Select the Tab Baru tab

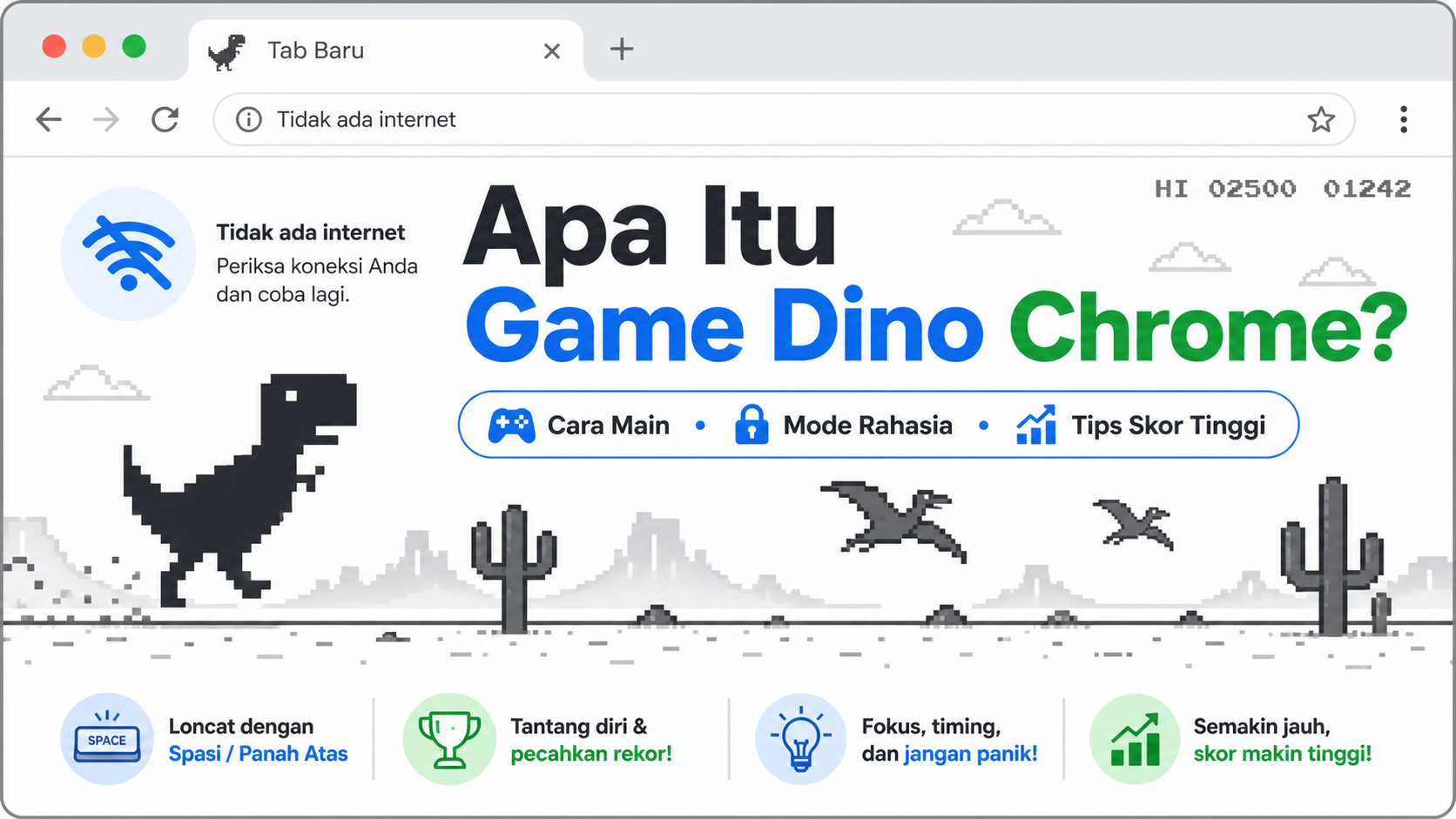click(386, 50)
